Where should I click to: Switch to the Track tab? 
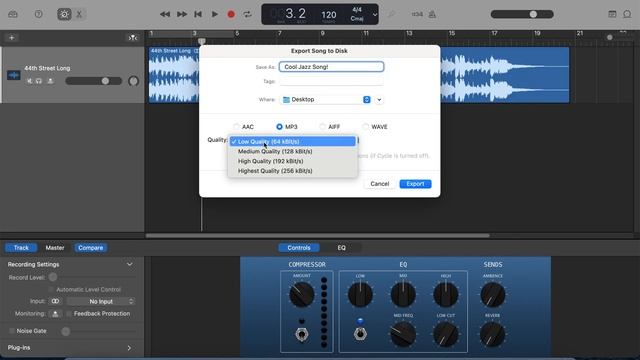click(x=21, y=248)
